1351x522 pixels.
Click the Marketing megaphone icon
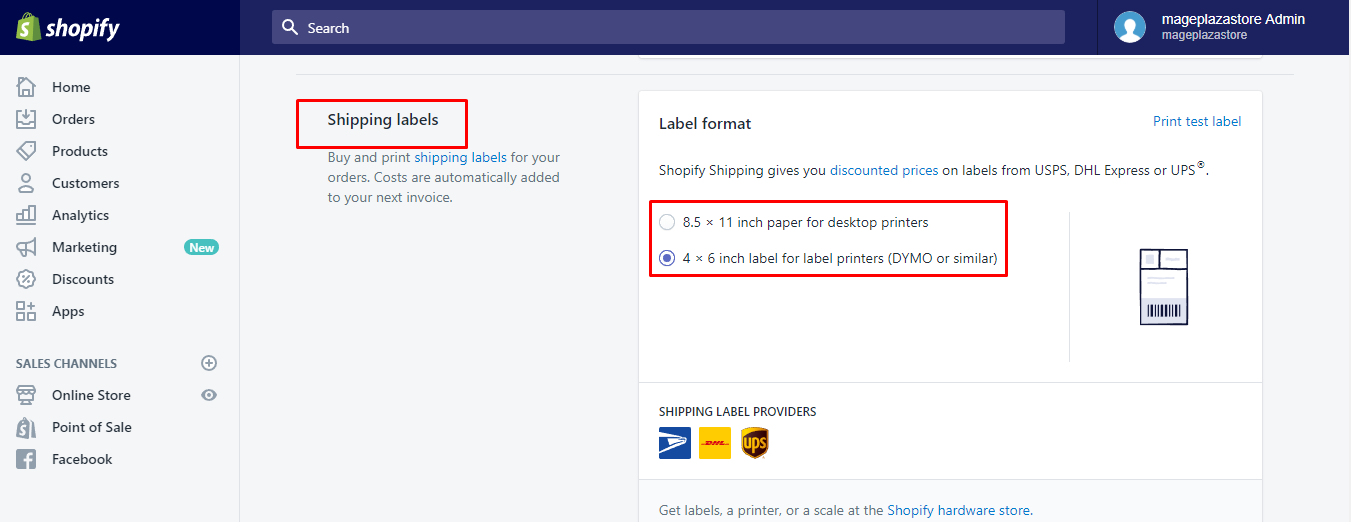[x=26, y=247]
